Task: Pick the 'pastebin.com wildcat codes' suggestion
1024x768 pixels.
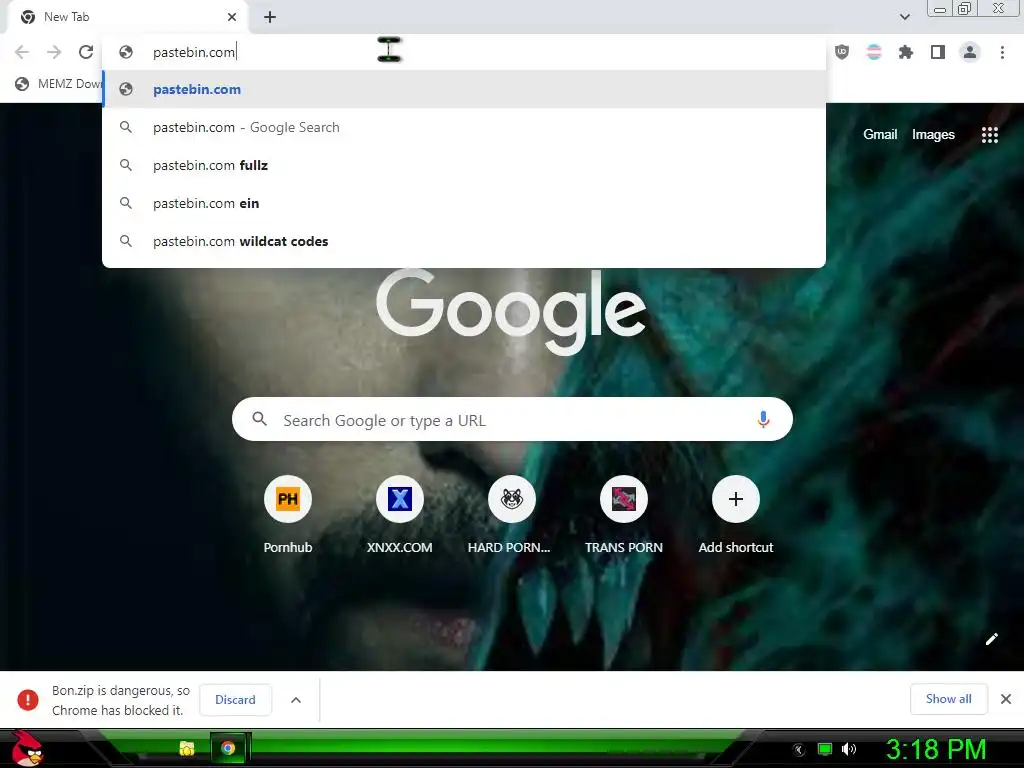Action: click(x=464, y=241)
